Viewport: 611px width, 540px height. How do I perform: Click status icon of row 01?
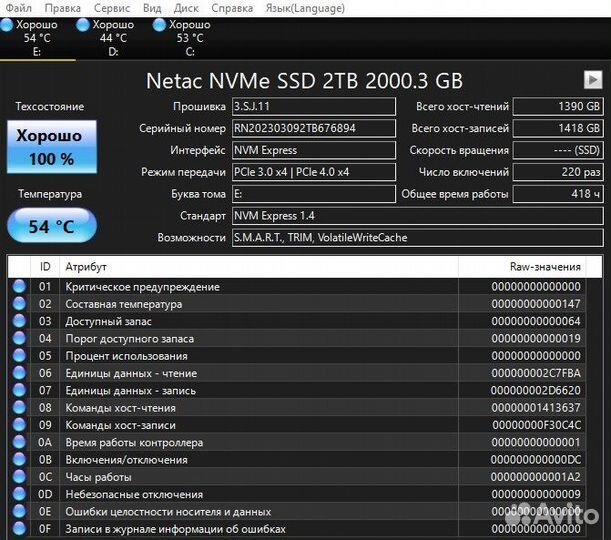tap(19, 286)
